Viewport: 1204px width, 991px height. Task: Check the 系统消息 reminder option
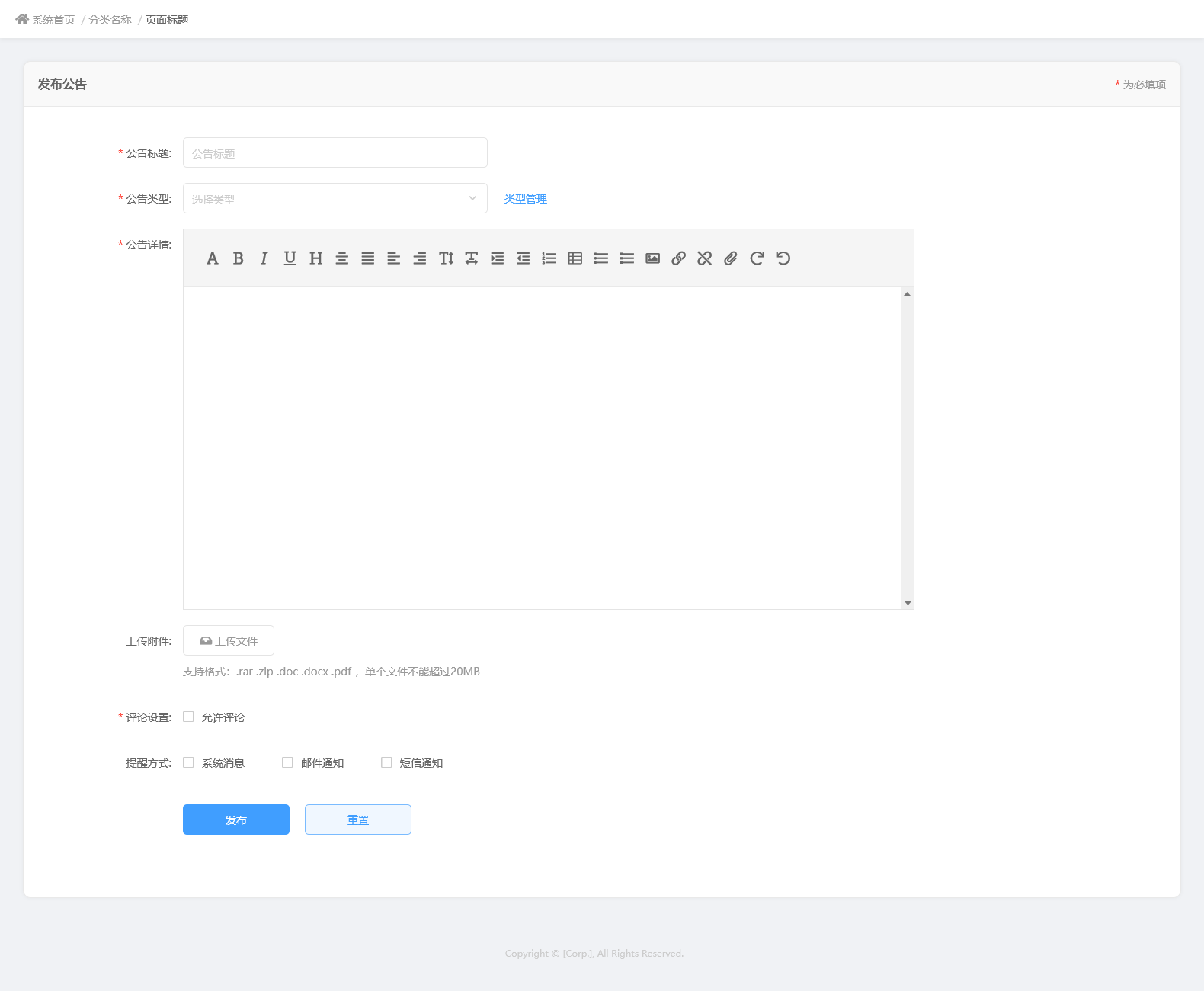point(188,762)
